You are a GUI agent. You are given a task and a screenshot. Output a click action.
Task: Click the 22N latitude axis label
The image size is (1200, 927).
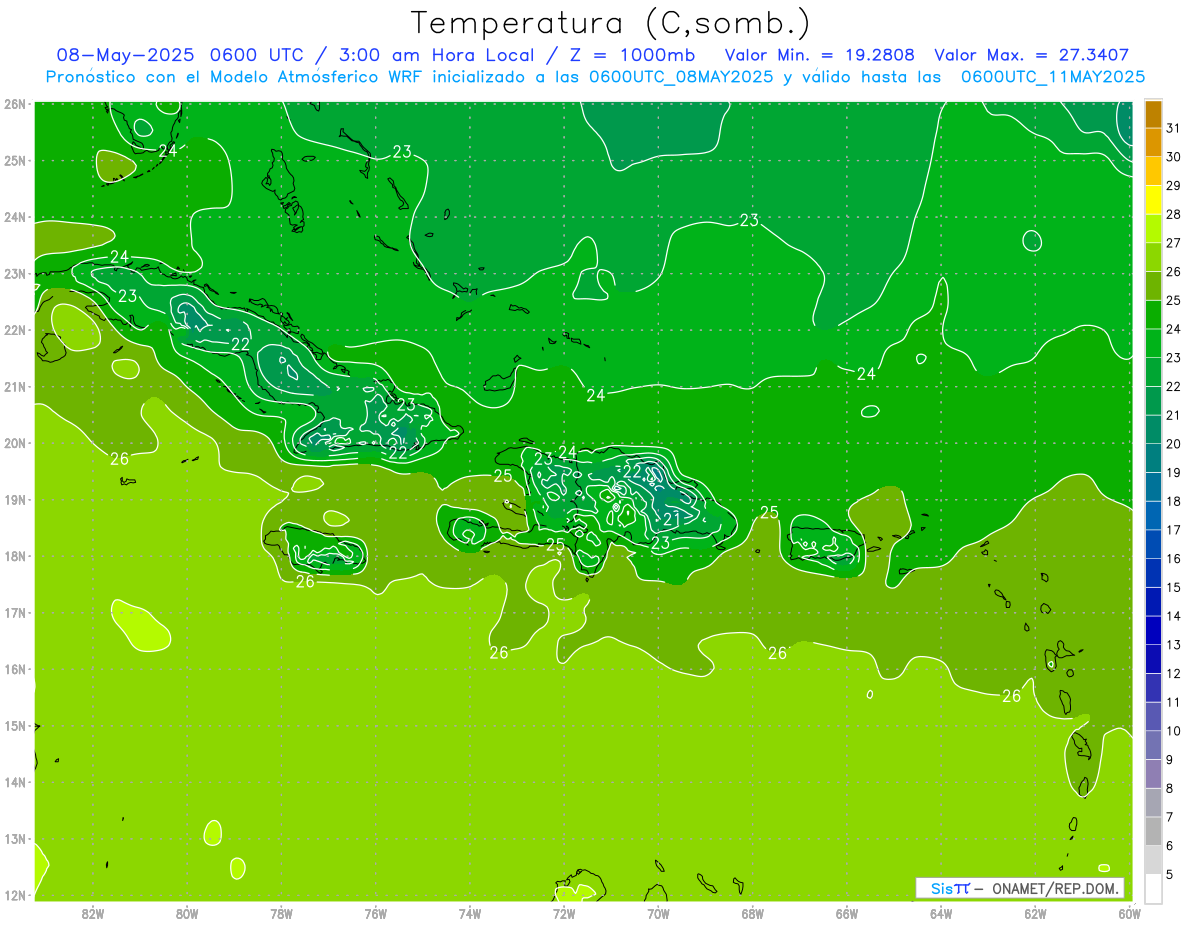pos(15,330)
